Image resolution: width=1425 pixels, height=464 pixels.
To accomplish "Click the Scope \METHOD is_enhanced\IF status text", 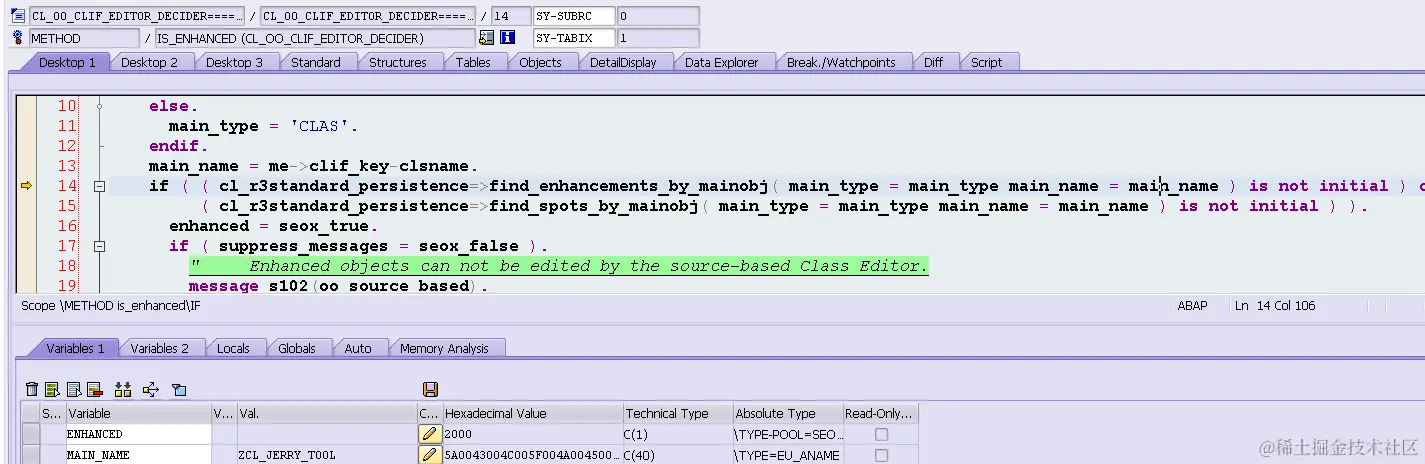I will pyautogui.click(x=111, y=306).
